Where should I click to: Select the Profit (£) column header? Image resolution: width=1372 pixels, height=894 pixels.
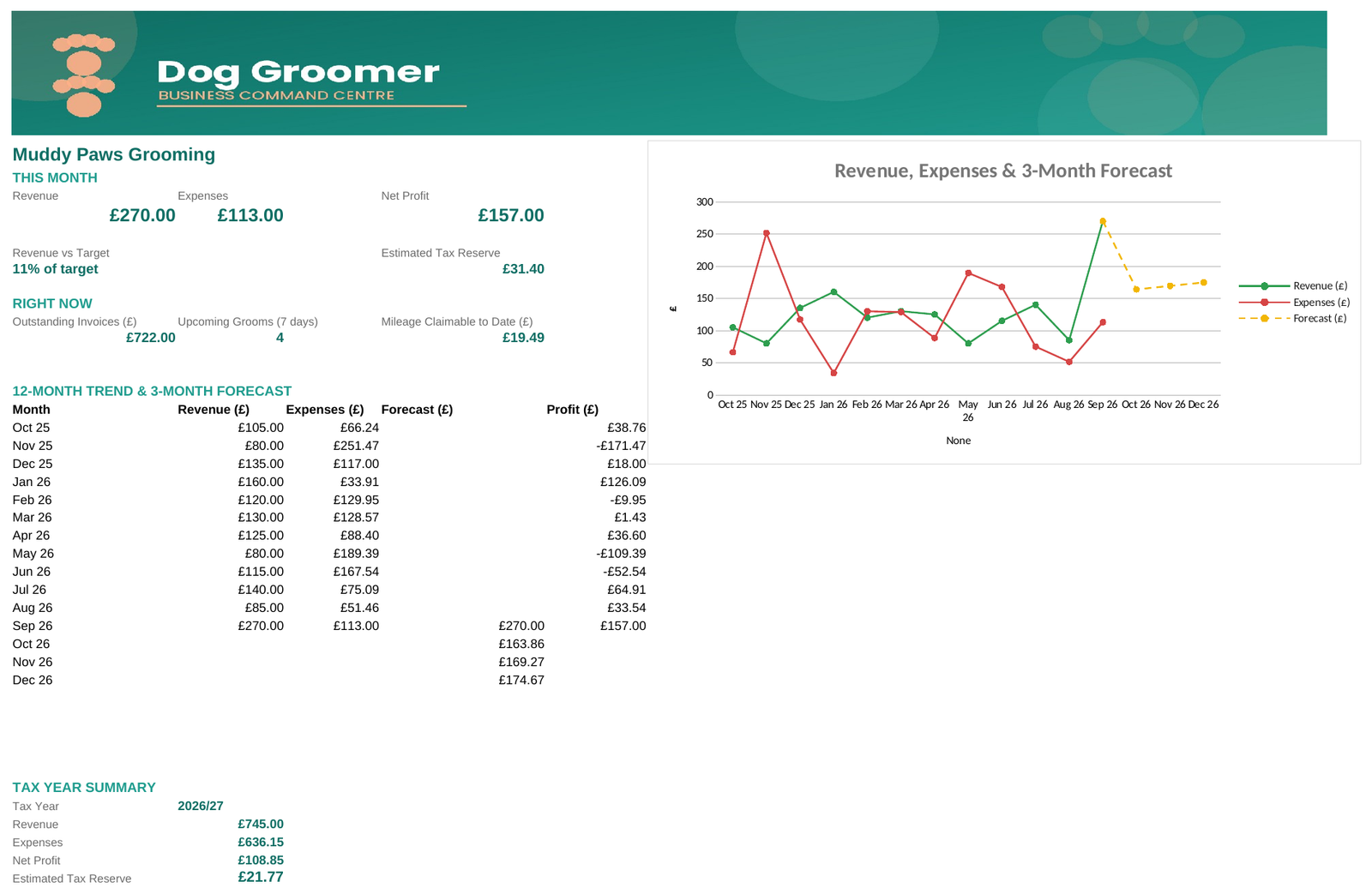(x=573, y=410)
